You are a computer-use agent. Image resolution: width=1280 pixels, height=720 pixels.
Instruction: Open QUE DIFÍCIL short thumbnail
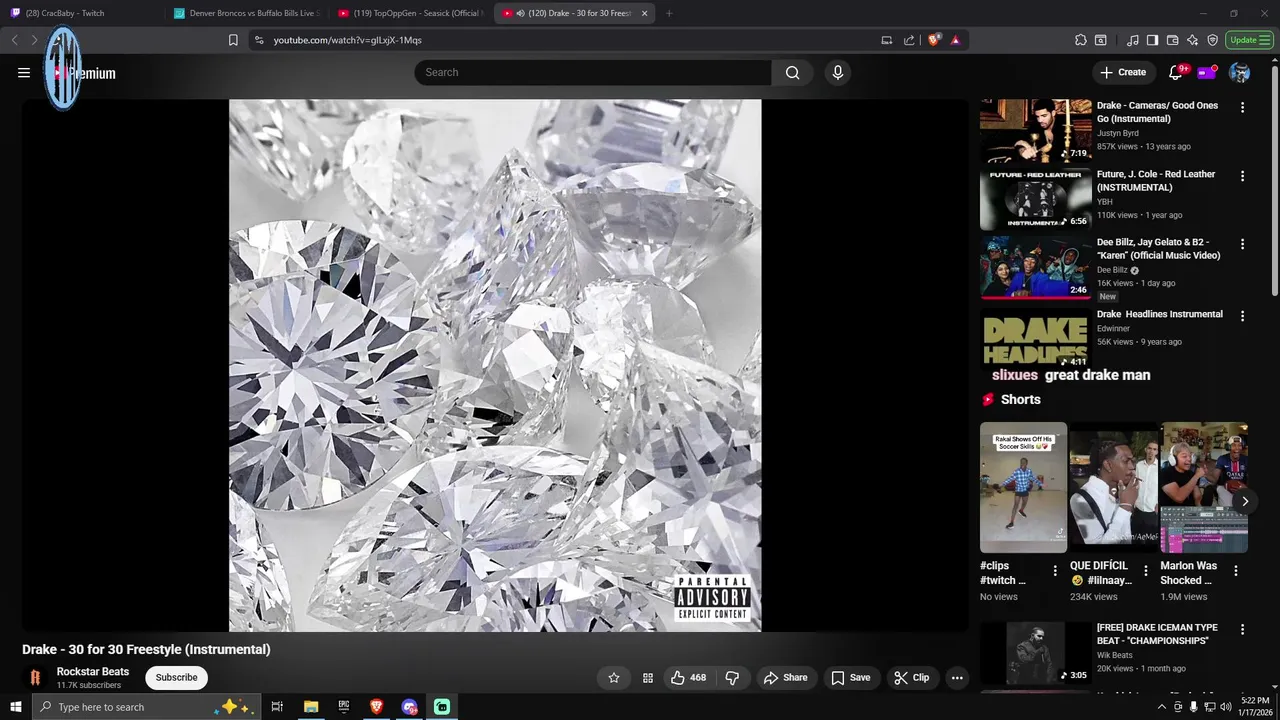click(x=1113, y=488)
